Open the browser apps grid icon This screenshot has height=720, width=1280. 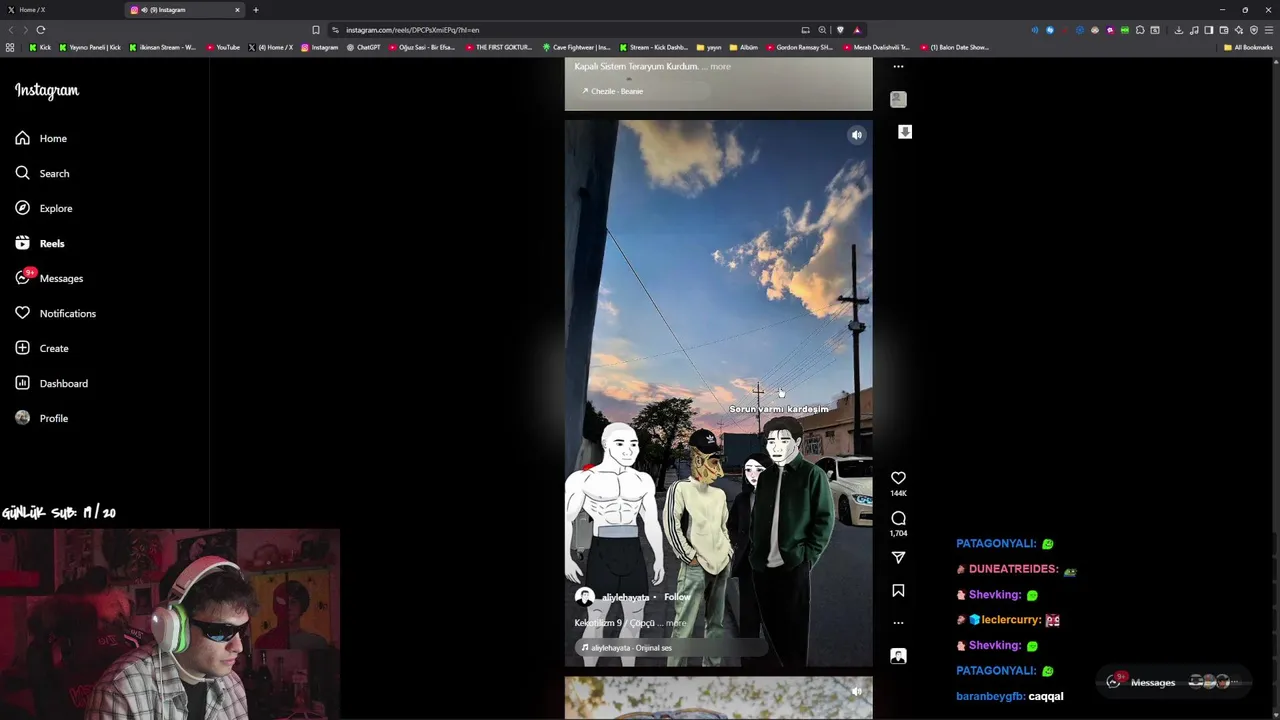10,47
